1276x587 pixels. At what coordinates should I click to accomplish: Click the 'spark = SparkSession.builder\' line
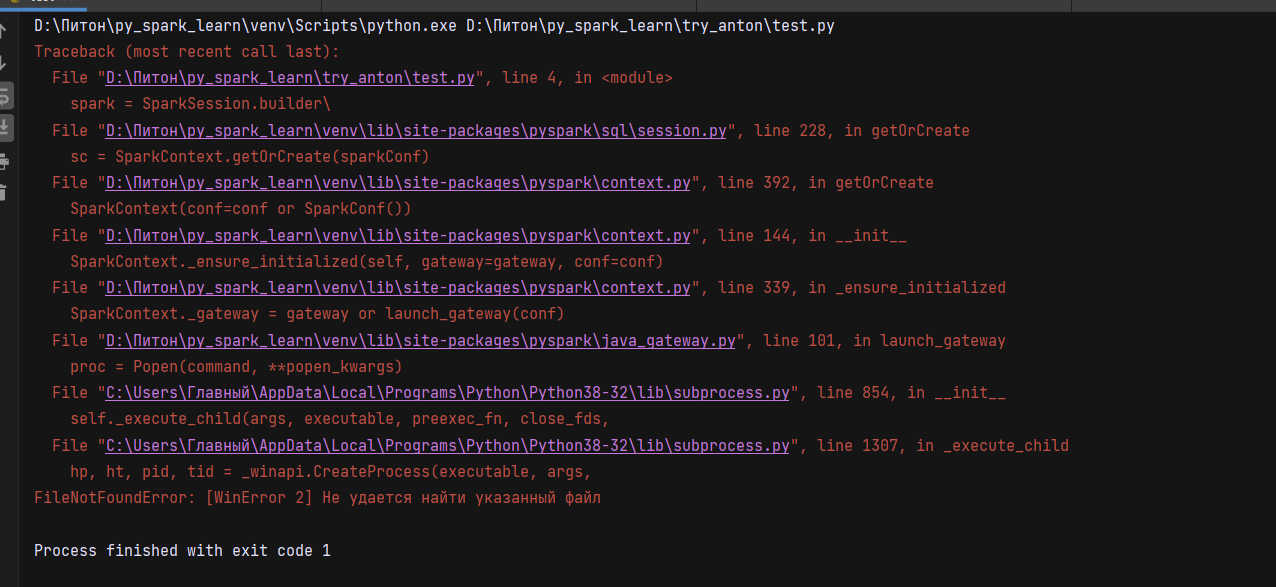click(x=200, y=104)
